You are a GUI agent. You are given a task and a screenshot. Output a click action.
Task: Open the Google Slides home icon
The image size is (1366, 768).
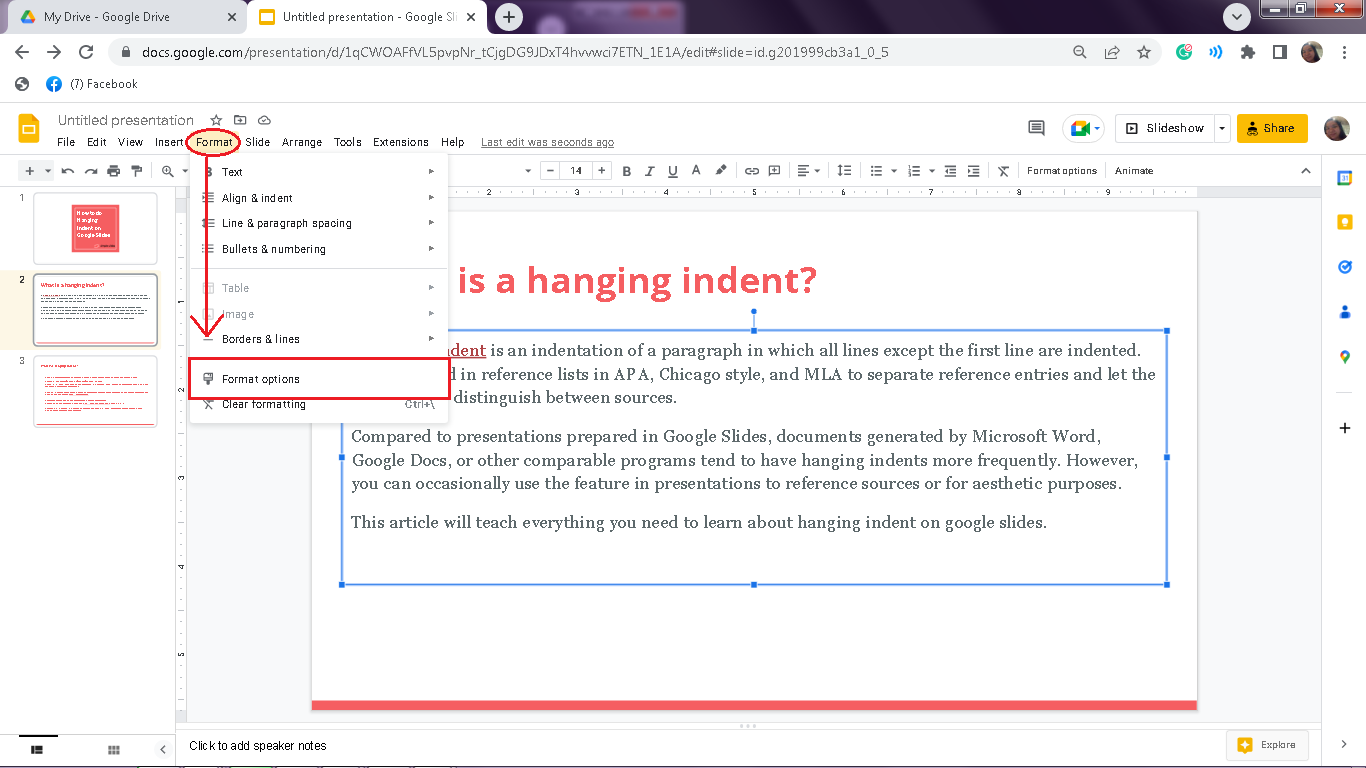pyautogui.click(x=29, y=128)
